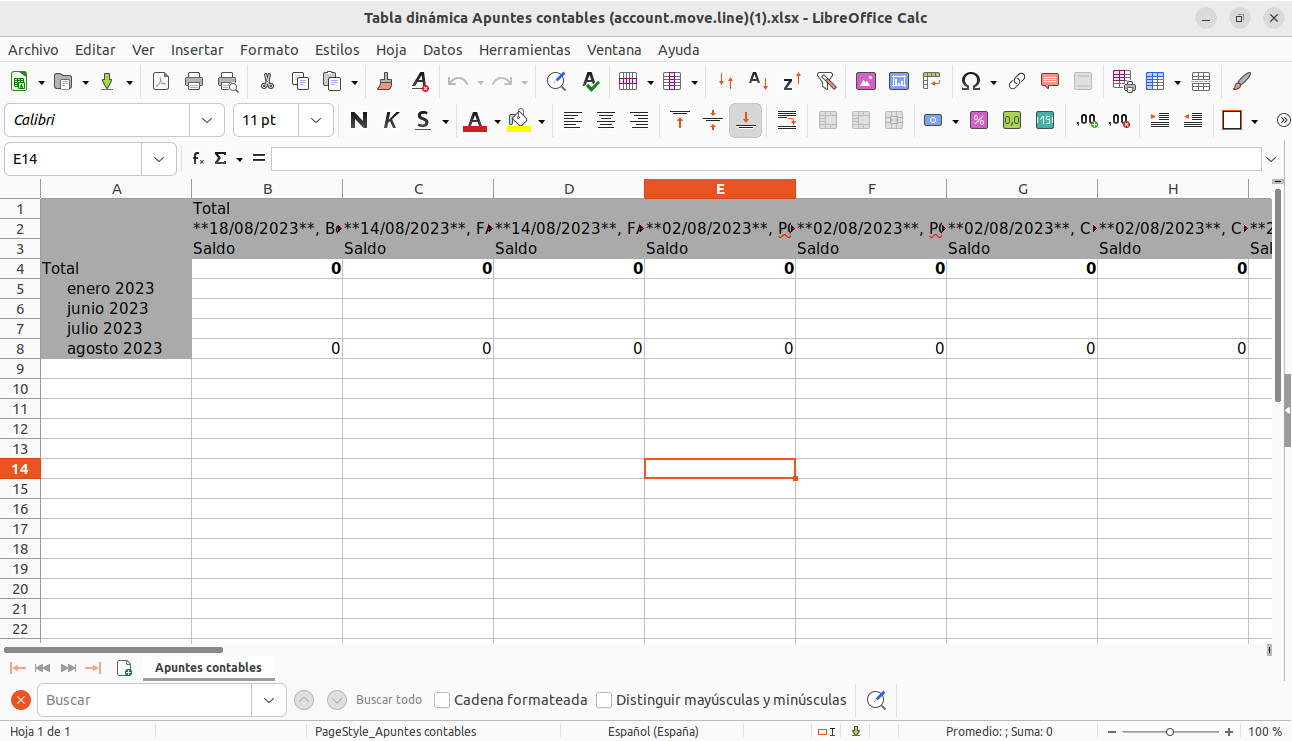The height and width of the screenshot is (741, 1292).
Task: Enable Distinguir mayúsculas y minúsculas checkbox
Action: [604, 700]
